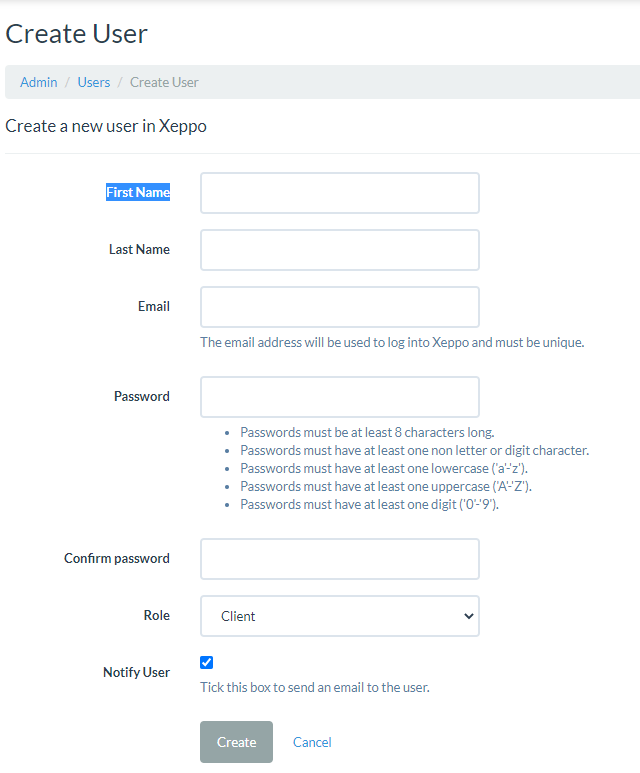Click the Create User page heading
The image size is (640, 773).
click(77, 33)
